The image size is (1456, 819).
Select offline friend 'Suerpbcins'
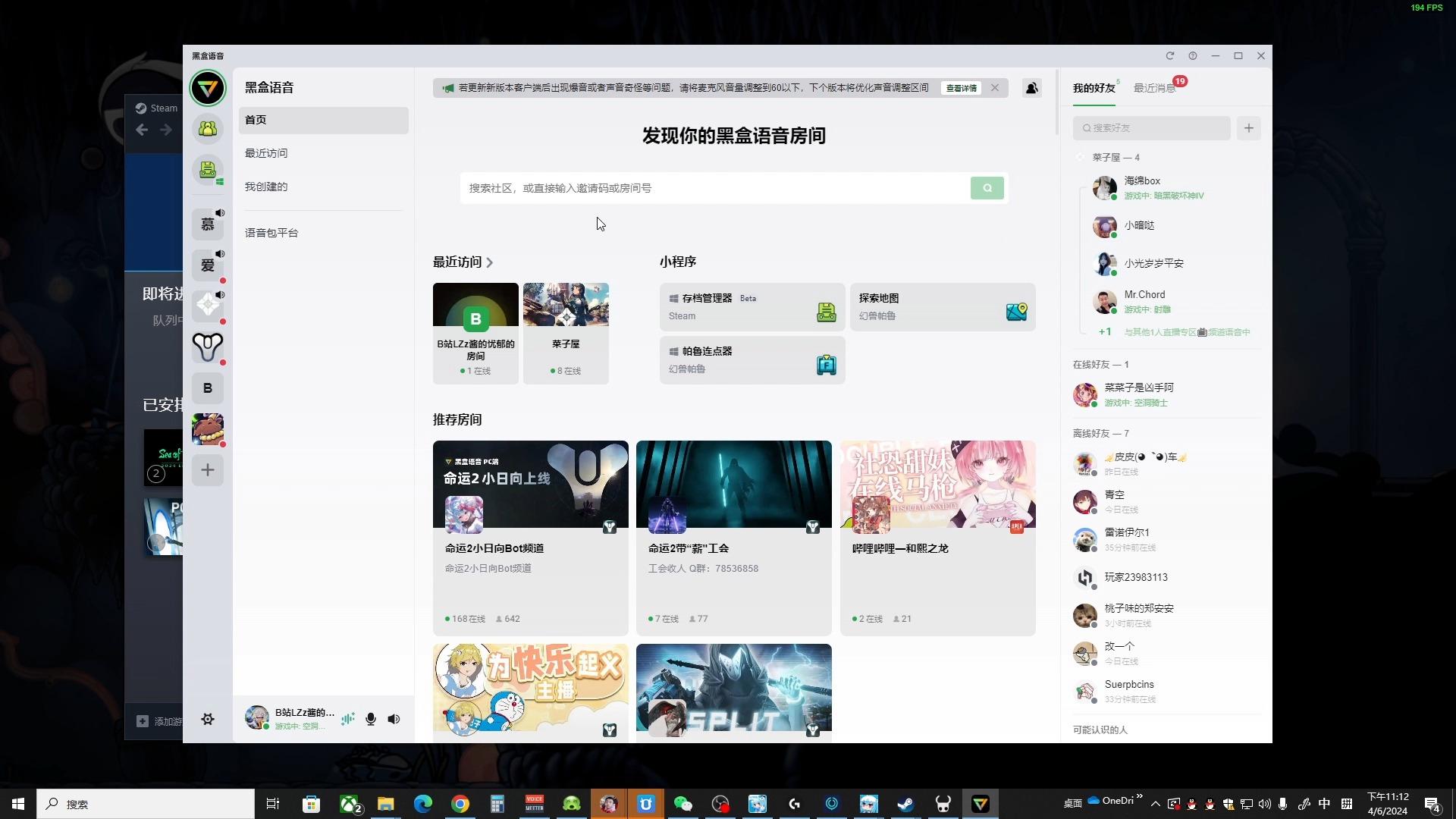(x=1166, y=692)
